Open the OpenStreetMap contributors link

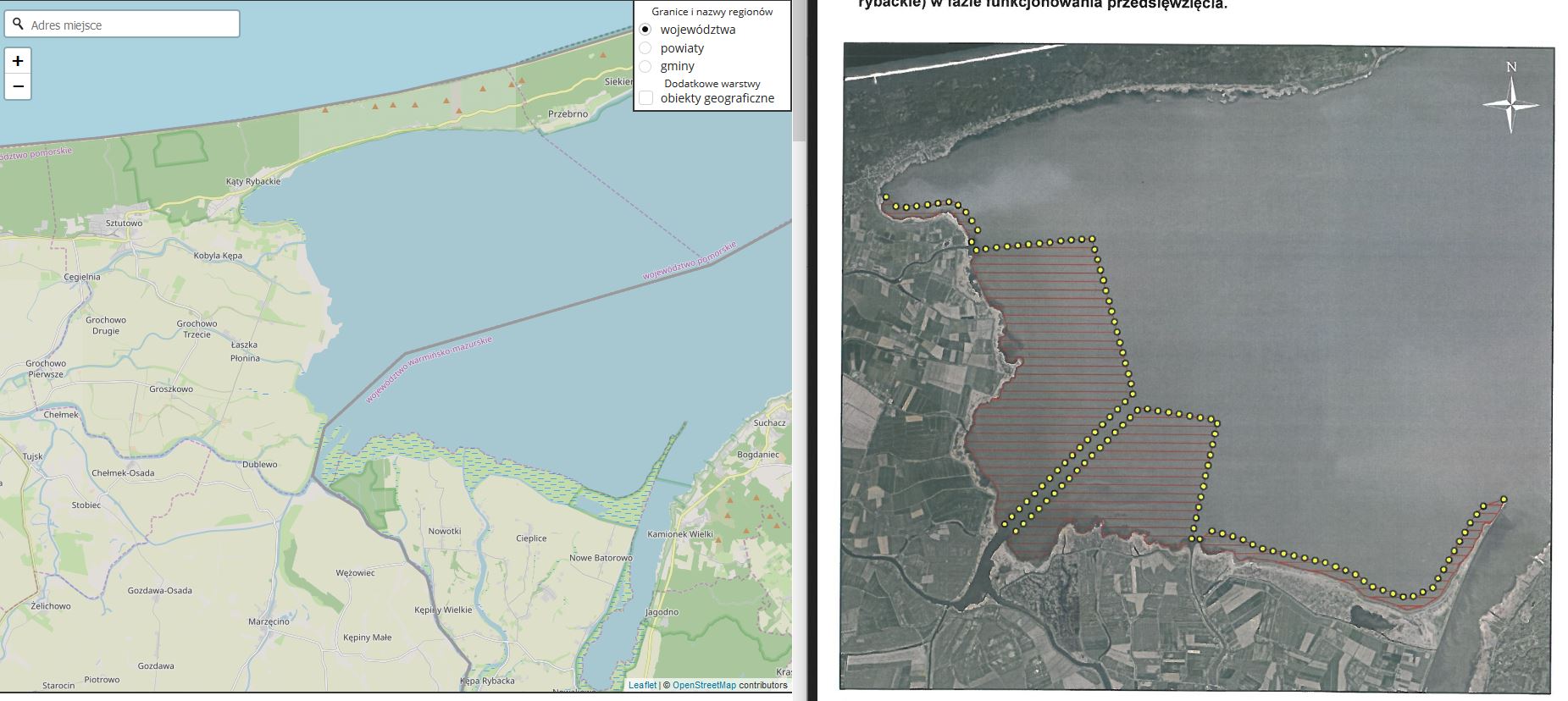pyautogui.click(x=704, y=685)
